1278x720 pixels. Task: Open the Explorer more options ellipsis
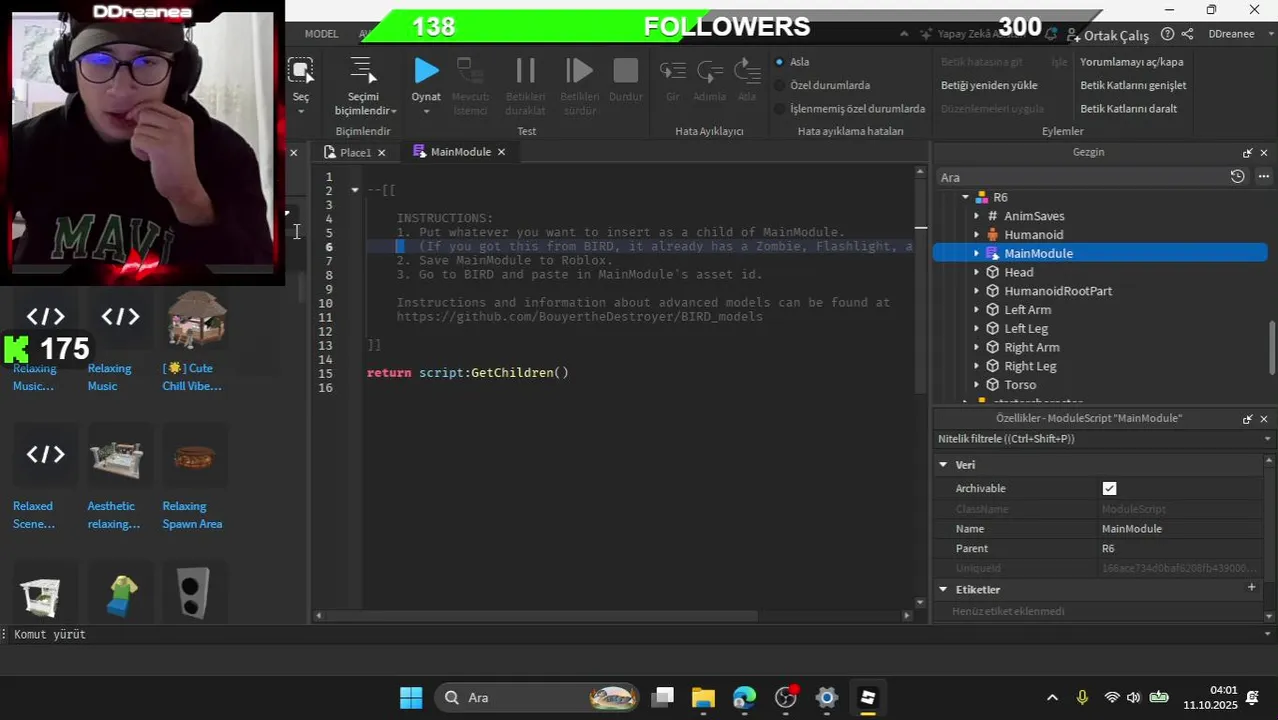tap(1264, 176)
